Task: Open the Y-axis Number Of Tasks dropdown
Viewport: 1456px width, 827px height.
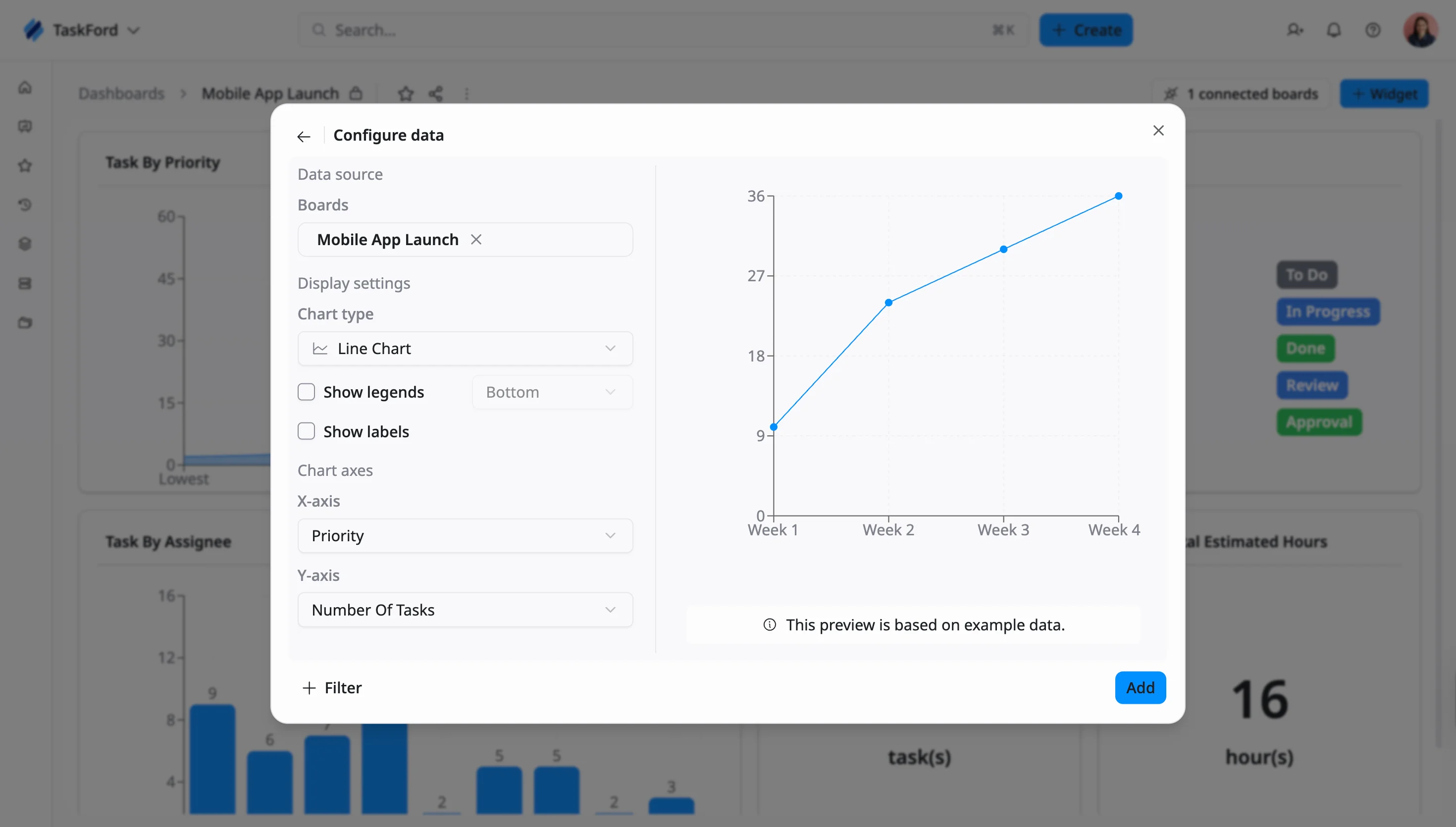Action: (x=465, y=610)
